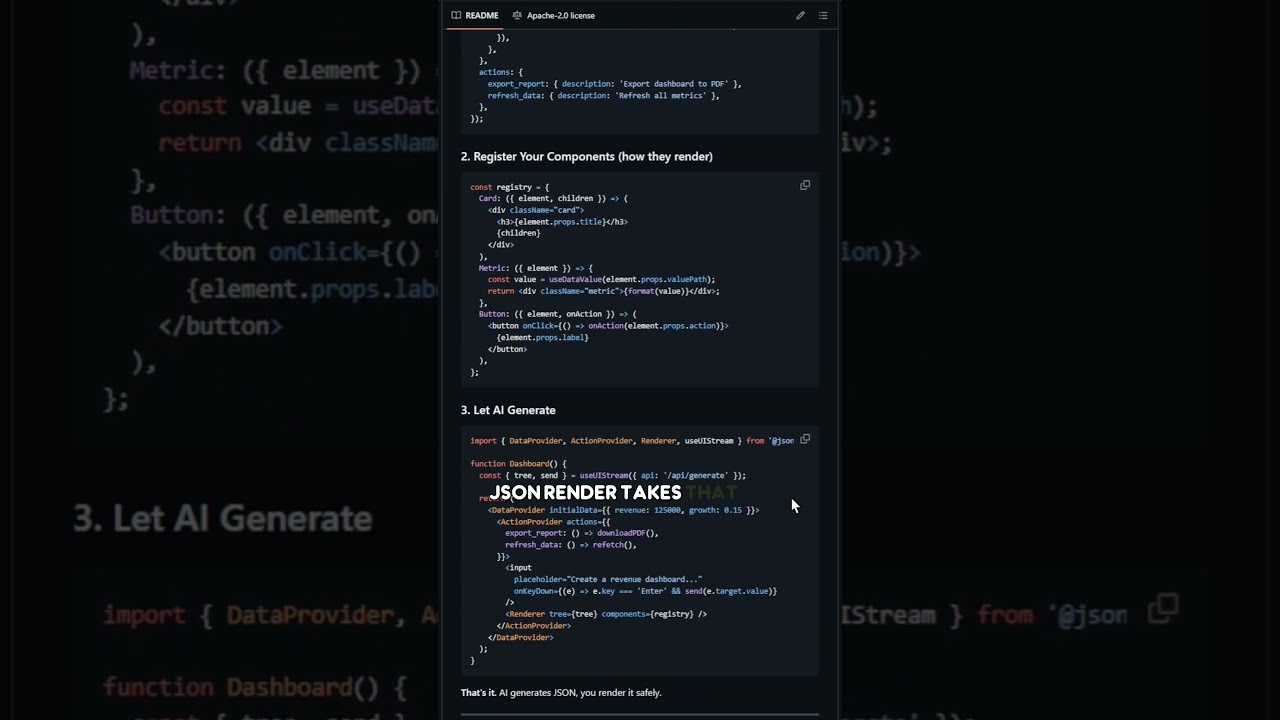Open the README tab
Image resolution: width=1280 pixels, height=720 pixels.
[475, 15]
